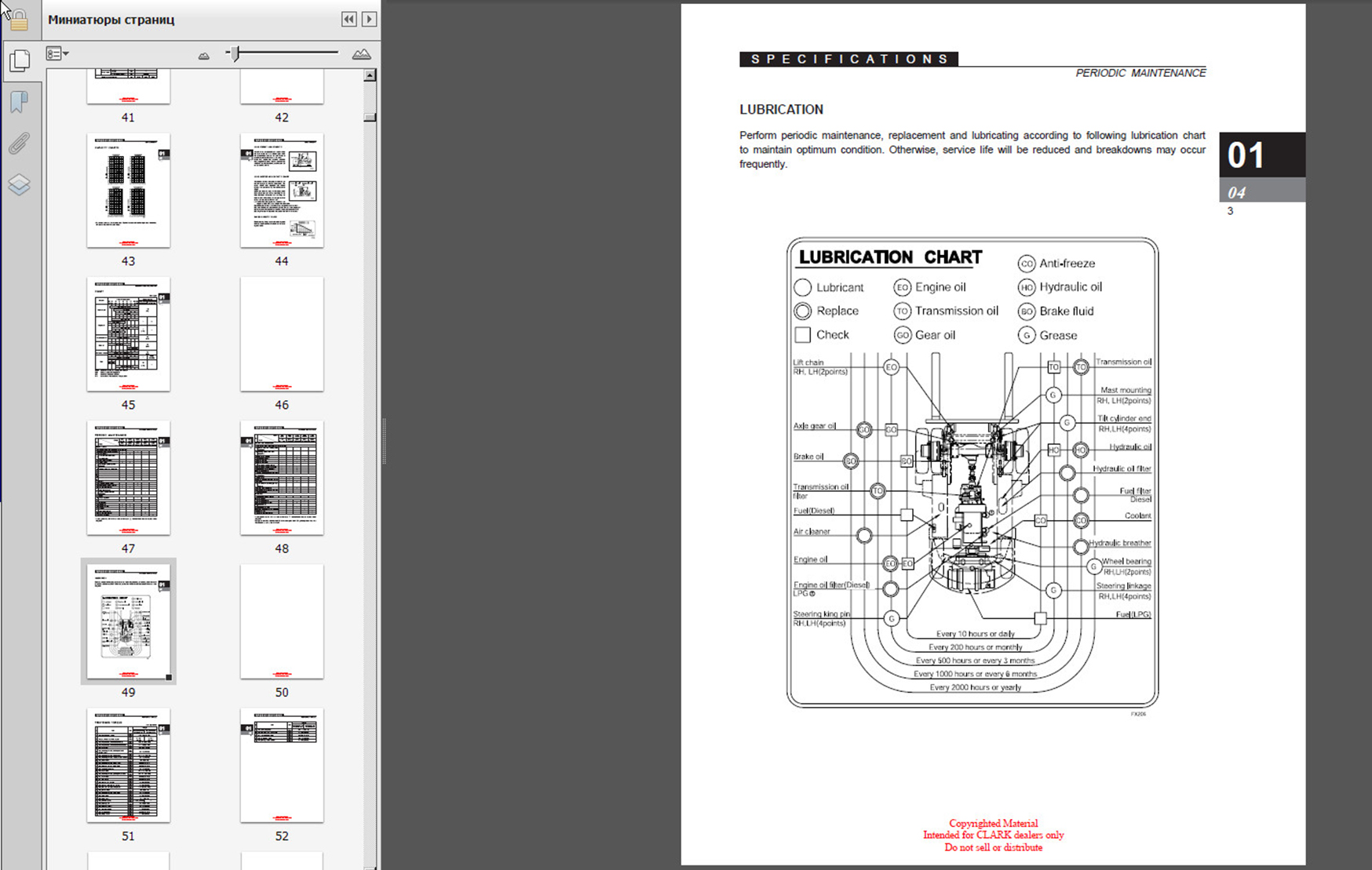
Task: Click the panel divider grip handle
Action: pyautogui.click(x=384, y=441)
